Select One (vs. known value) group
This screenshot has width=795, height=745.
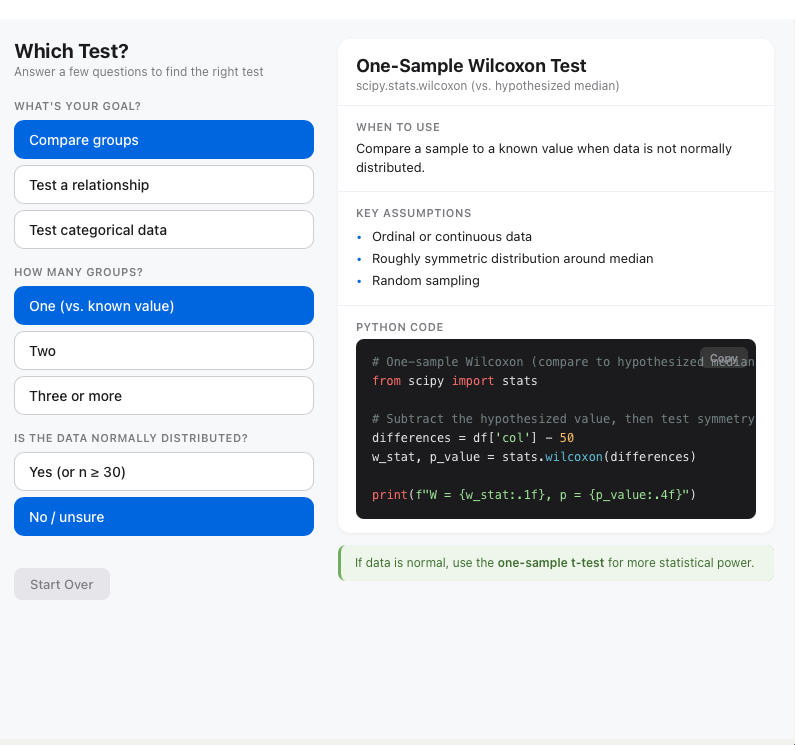click(x=164, y=305)
